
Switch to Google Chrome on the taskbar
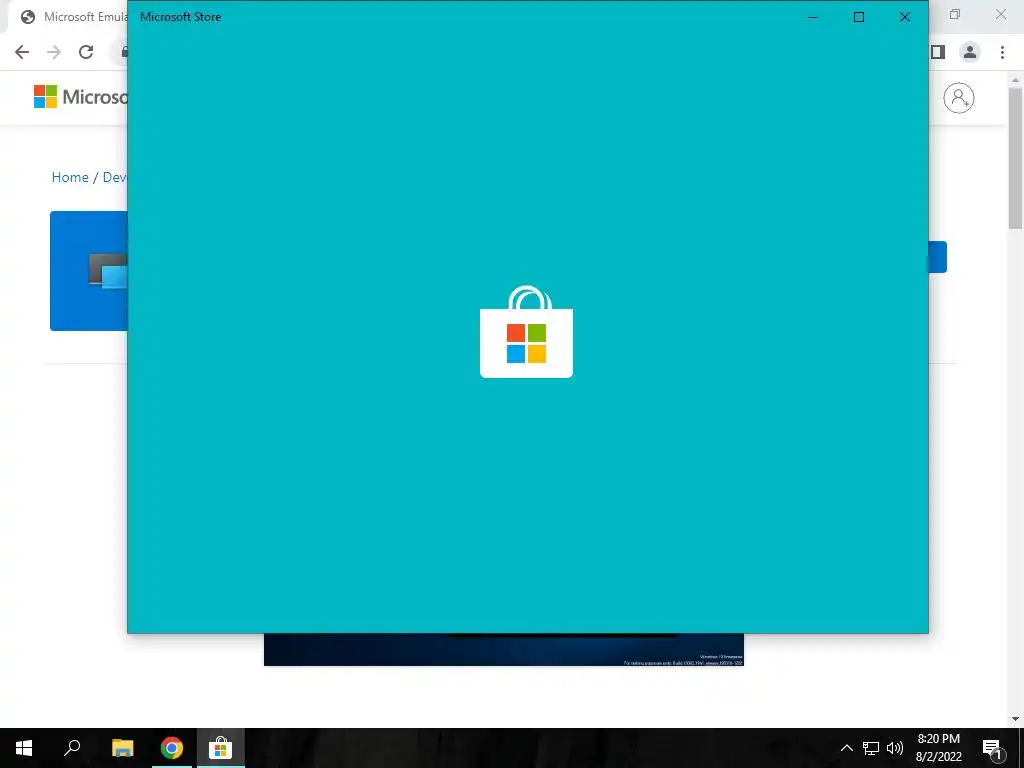pyautogui.click(x=172, y=748)
